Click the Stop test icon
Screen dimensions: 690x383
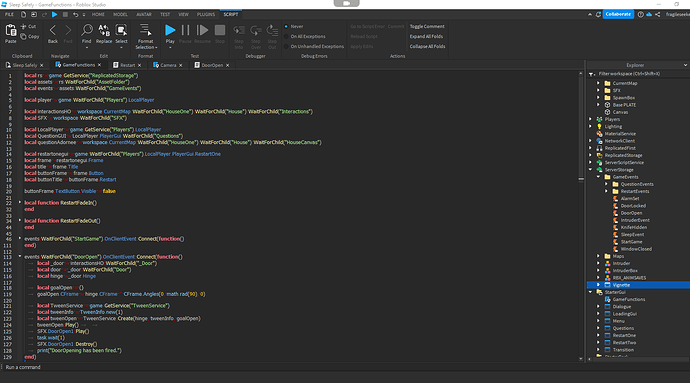(x=220, y=30)
